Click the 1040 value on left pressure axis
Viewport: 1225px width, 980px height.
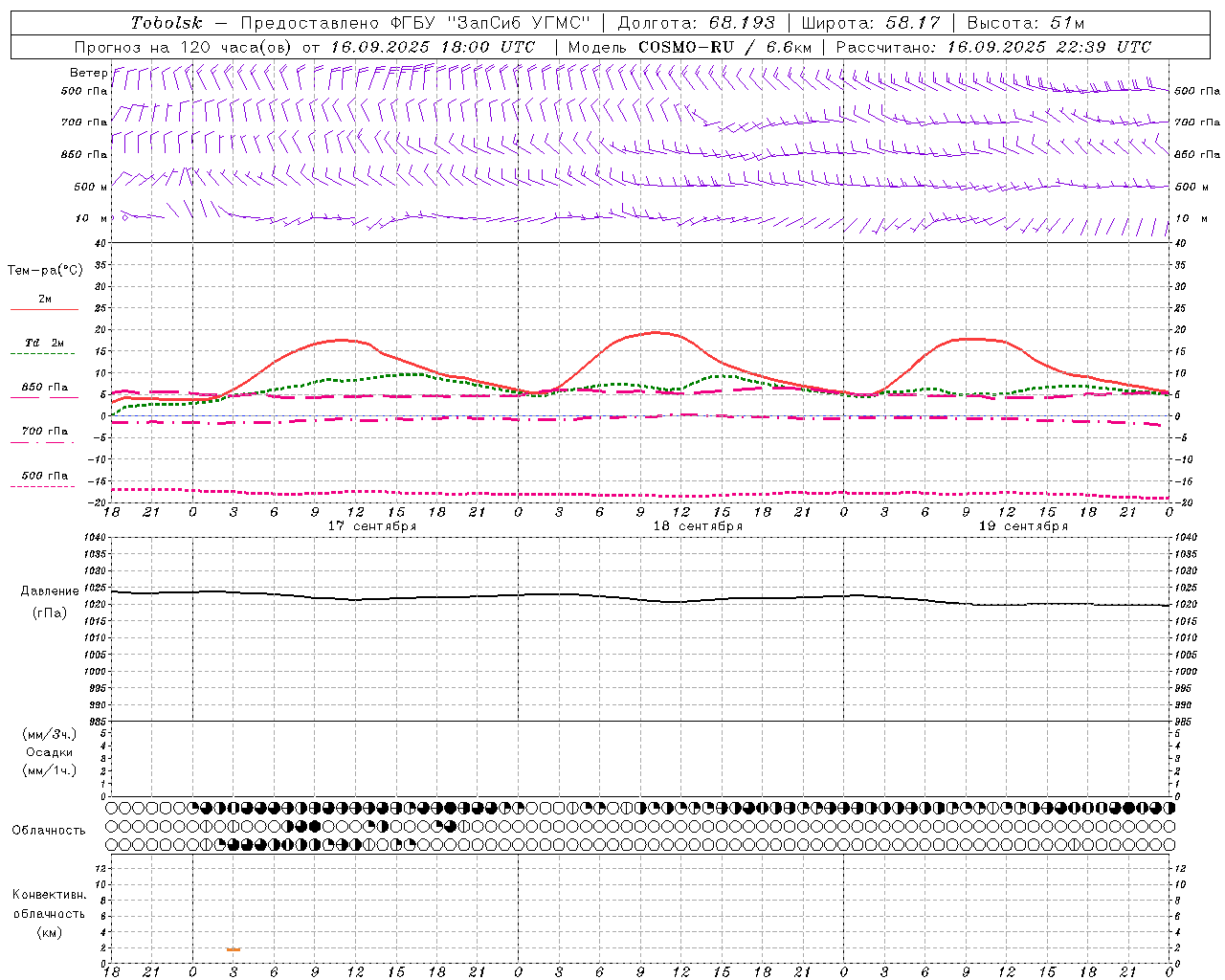94,538
